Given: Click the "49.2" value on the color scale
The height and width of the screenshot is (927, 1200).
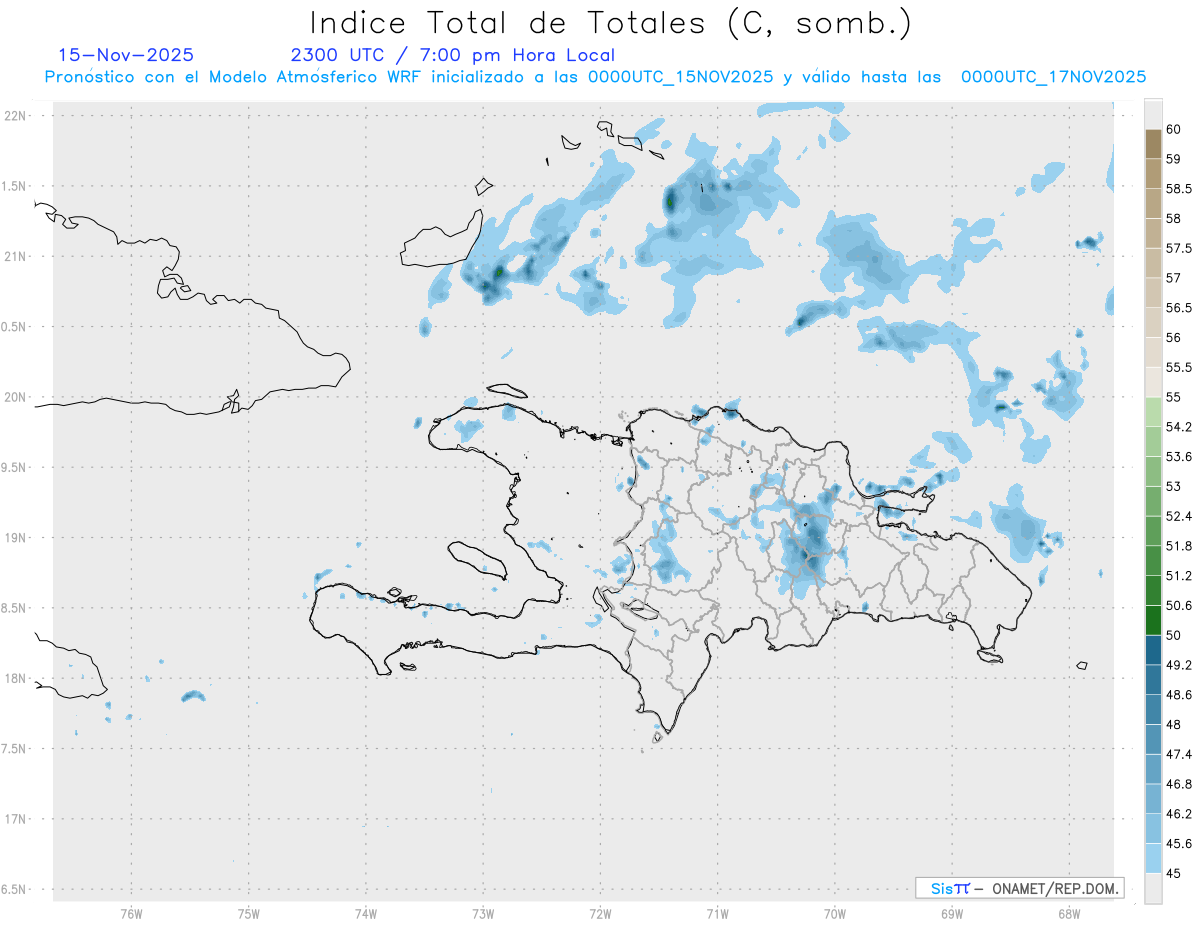Looking at the screenshot, I should click(x=1178, y=665).
